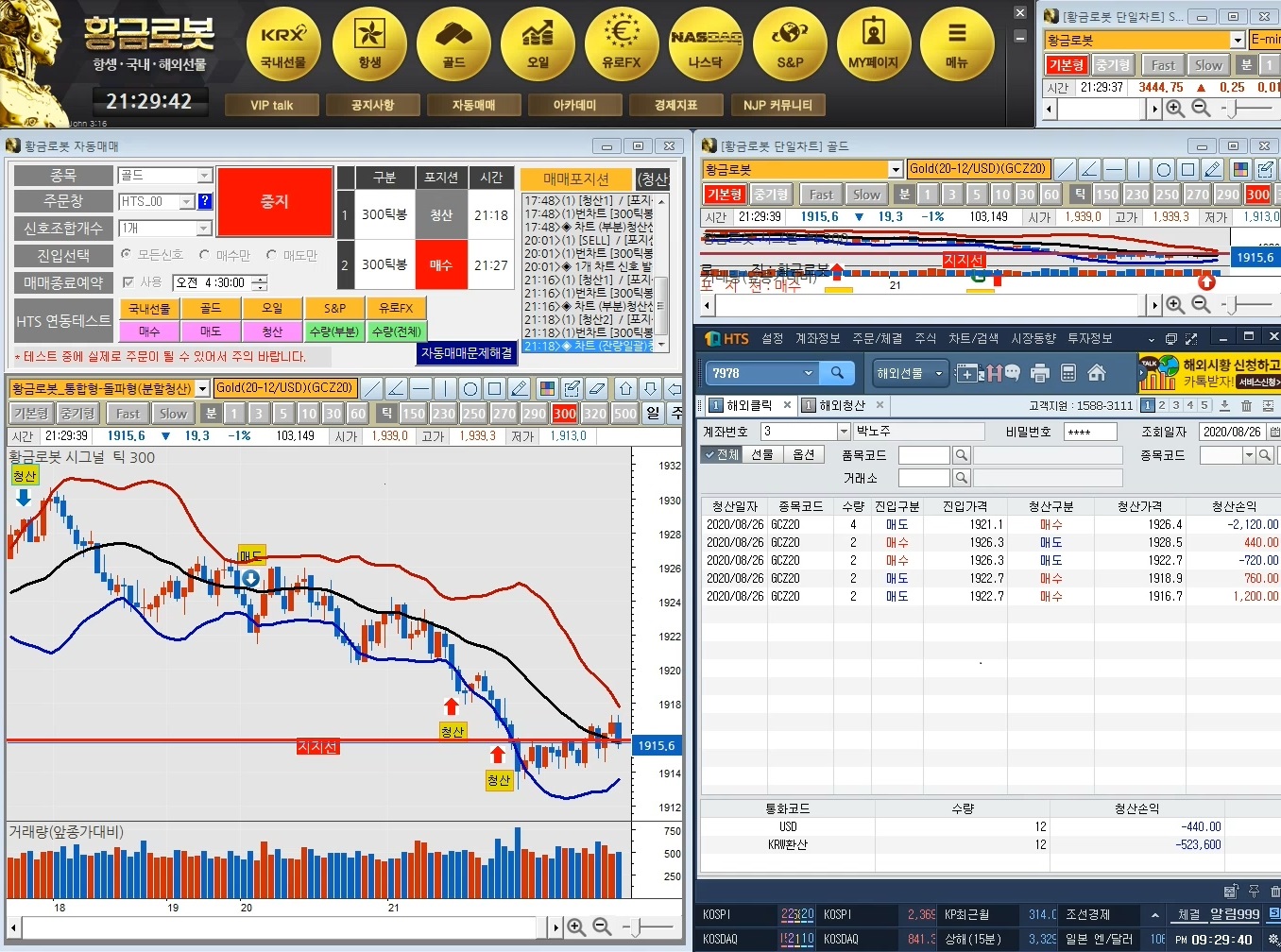This screenshot has height=952, width=1281.
Task: Click the 수량(전체) green button
Action: click(397, 331)
